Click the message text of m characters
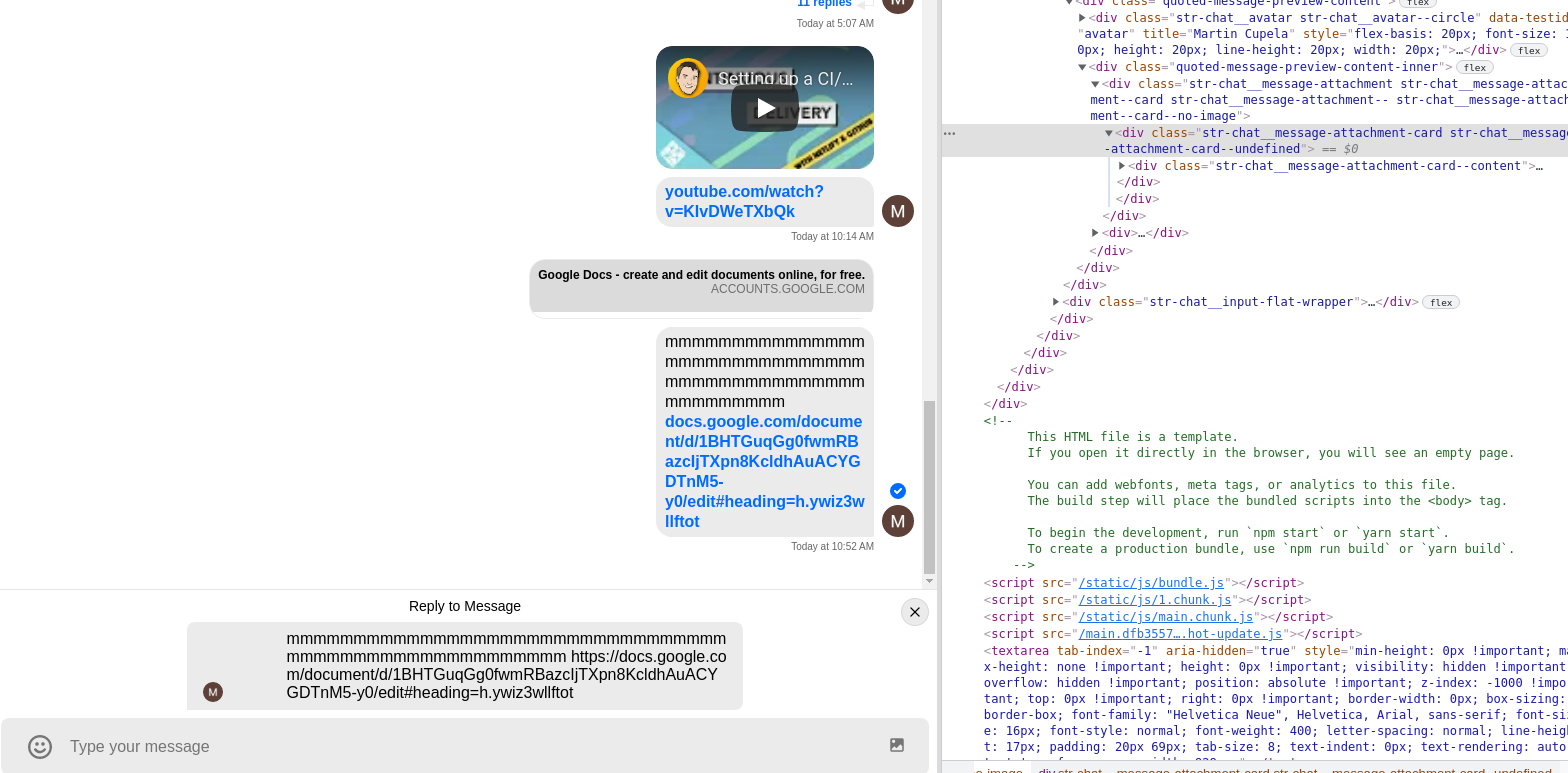 (x=765, y=372)
